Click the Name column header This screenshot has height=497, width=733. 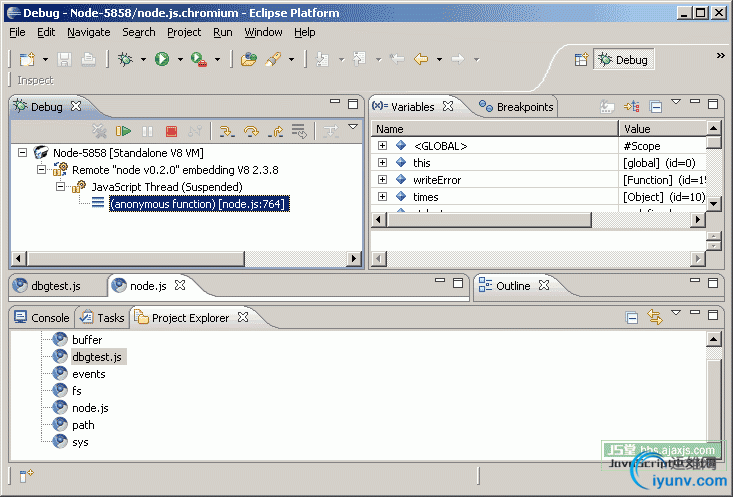[x=495, y=129]
